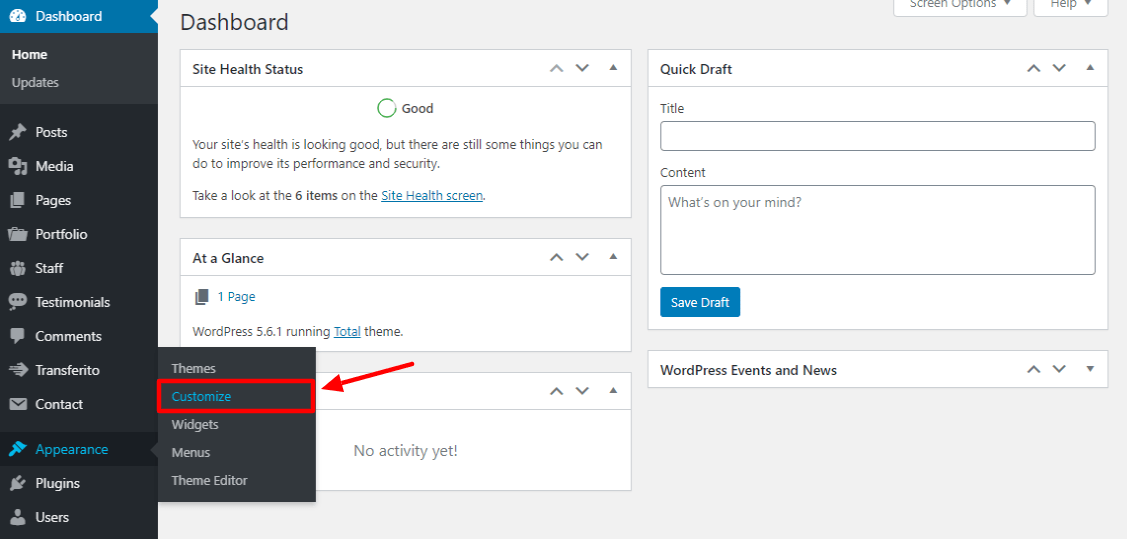Image resolution: width=1127 pixels, height=539 pixels.
Task: Expand the WordPress Events and News panel
Action: (x=1090, y=369)
